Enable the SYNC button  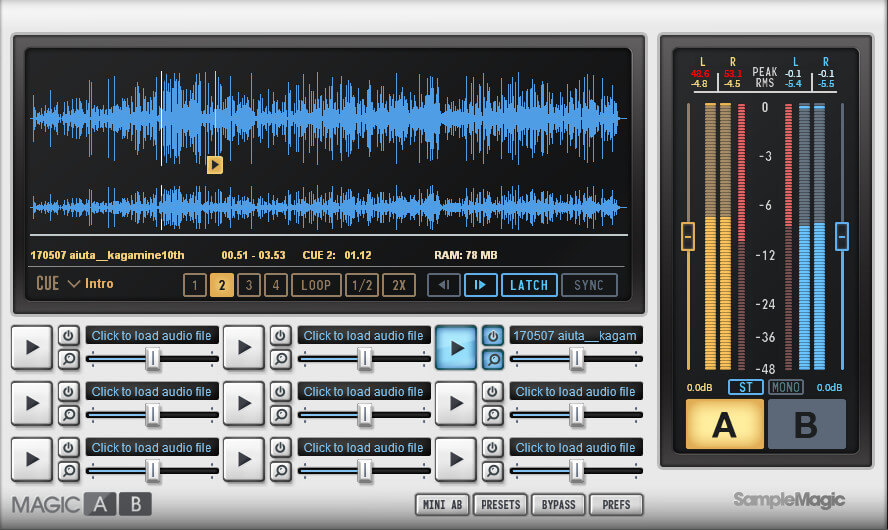589,285
